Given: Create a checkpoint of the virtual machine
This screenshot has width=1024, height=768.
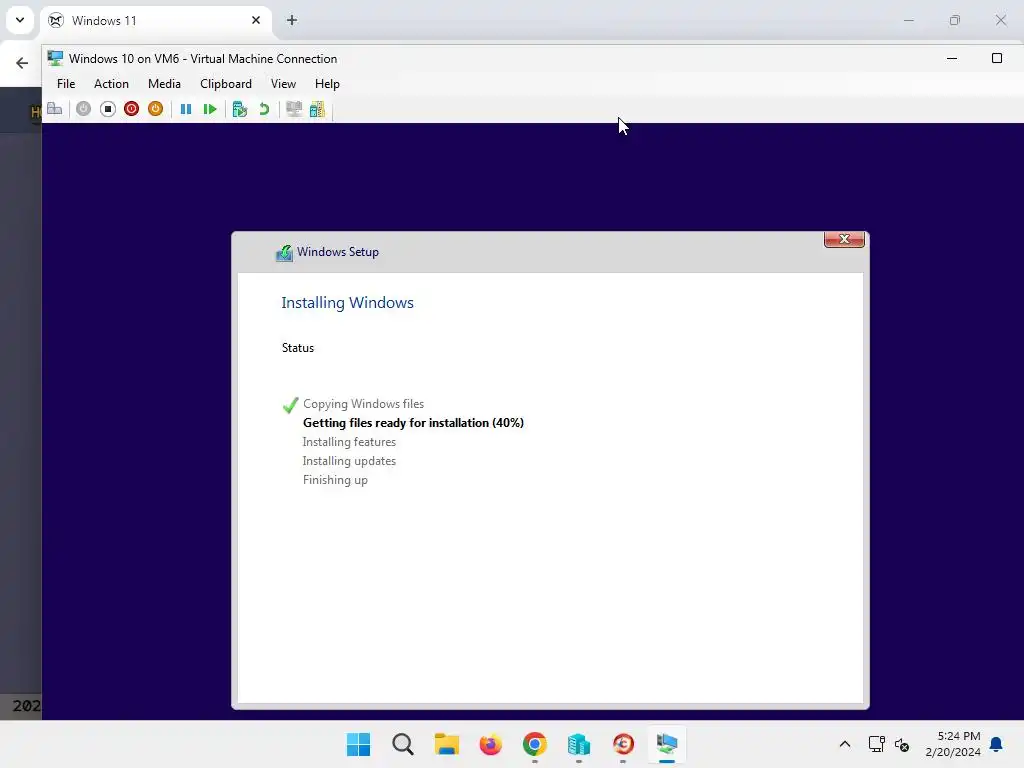Looking at the screenshot, I should click(x=240, y=109).
